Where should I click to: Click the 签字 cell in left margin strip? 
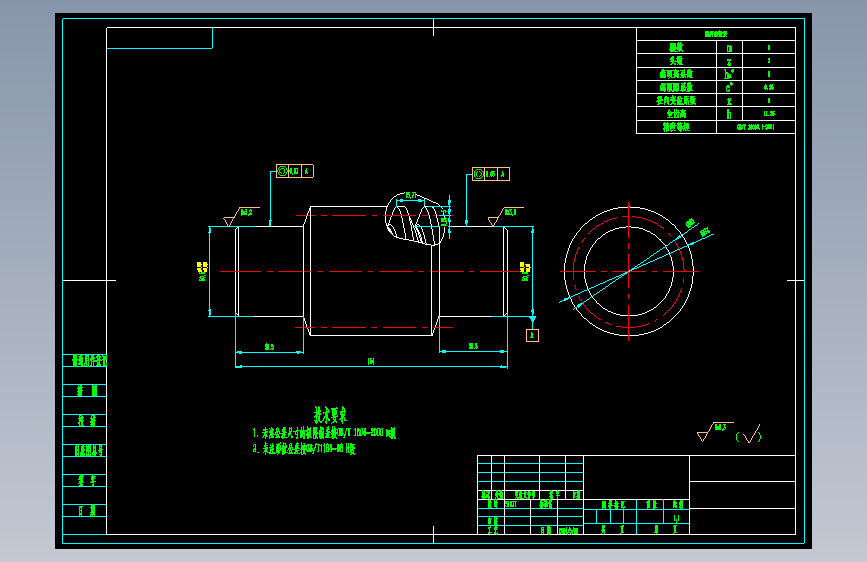[x=85, y=481]
